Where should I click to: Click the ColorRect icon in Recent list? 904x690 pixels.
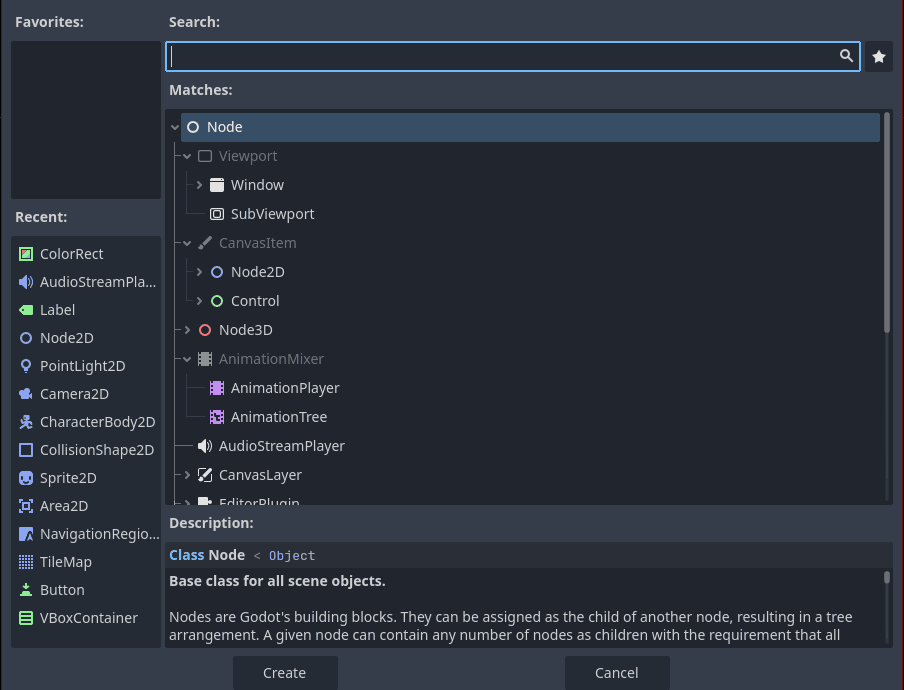(26, 254)
